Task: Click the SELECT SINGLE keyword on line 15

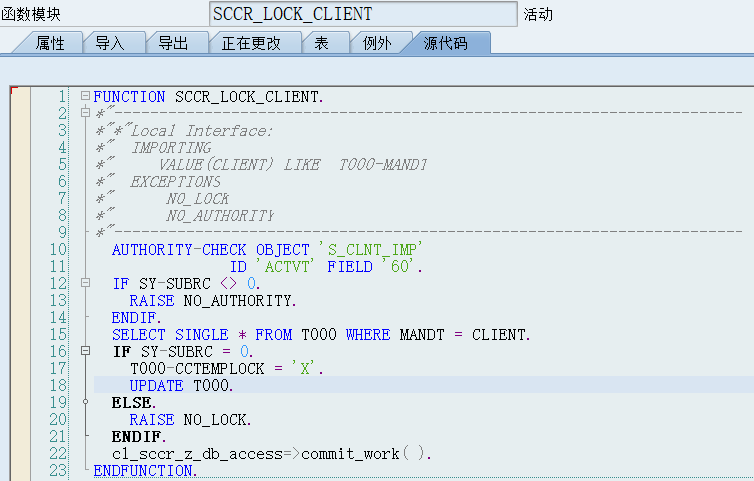Action: coord(170,334)
